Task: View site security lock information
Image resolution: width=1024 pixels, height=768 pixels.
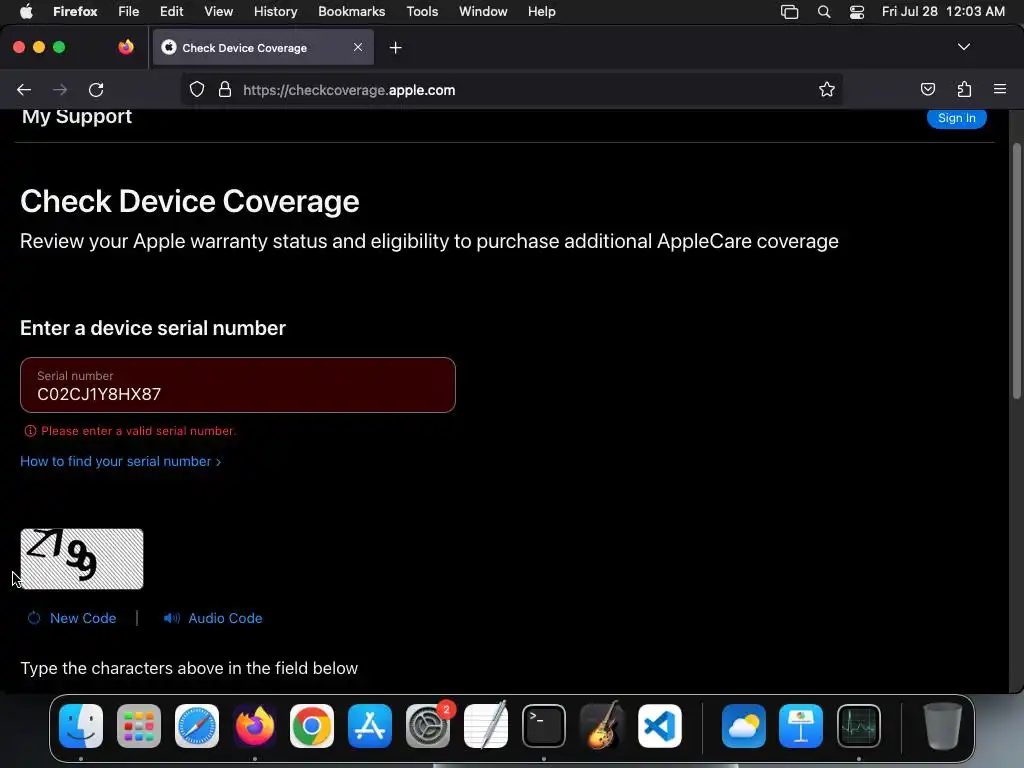Action: click(225, 89)
